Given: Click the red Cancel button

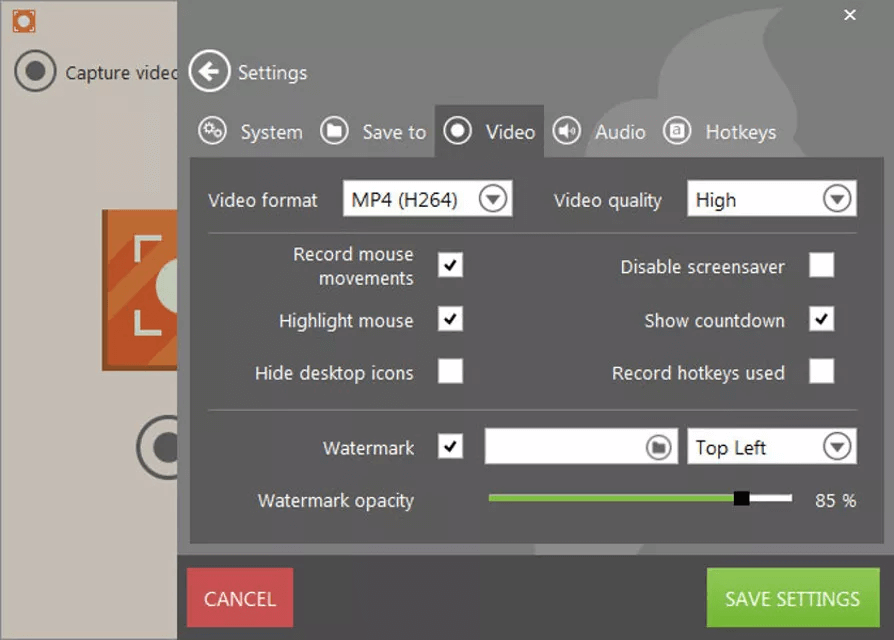Looking at the screenshot, I should (240, 598).
